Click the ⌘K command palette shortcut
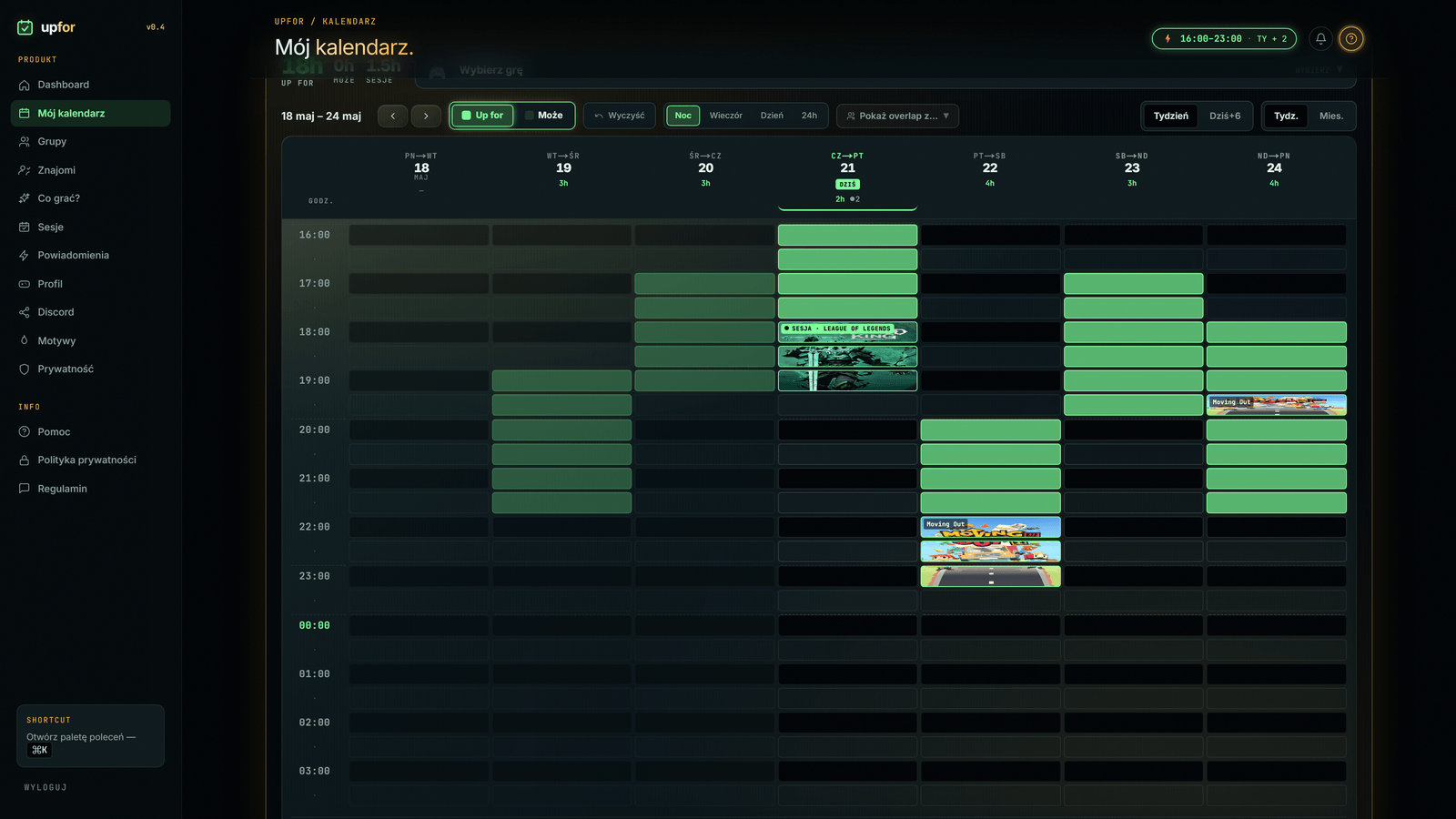Image resolution: width=1456 pixels, height=819 pixels. [40, 751]
